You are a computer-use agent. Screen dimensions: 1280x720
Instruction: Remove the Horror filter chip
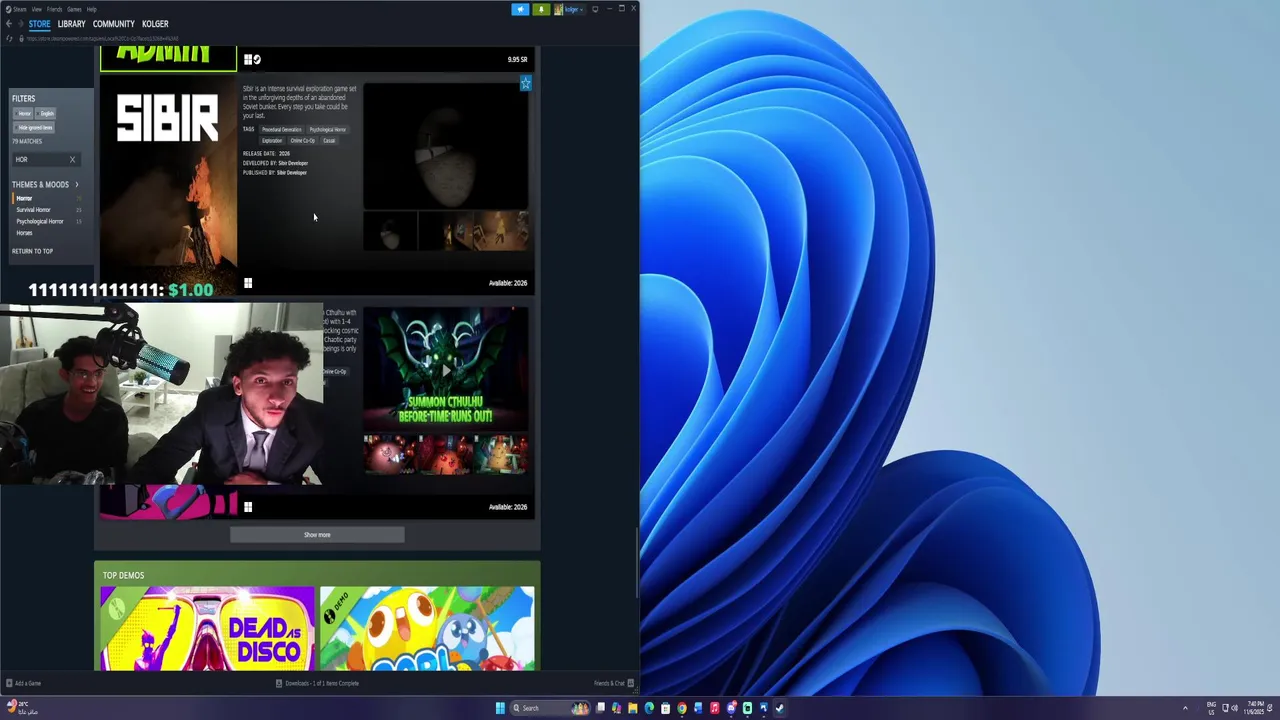25,114
